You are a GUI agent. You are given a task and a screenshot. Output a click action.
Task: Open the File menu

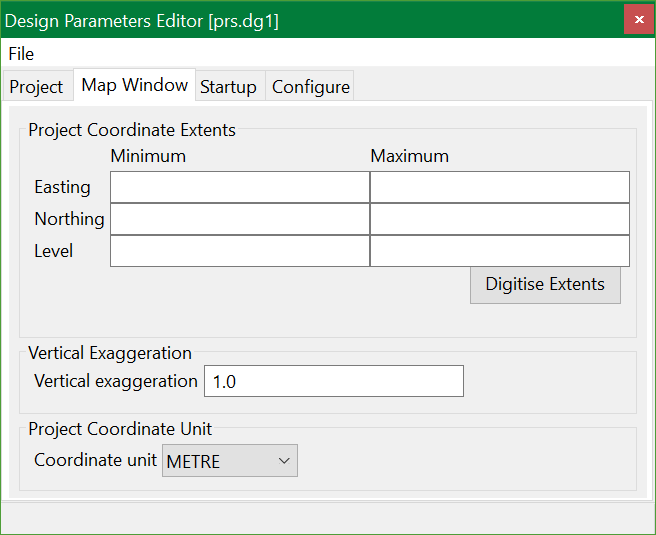point(21,54)
